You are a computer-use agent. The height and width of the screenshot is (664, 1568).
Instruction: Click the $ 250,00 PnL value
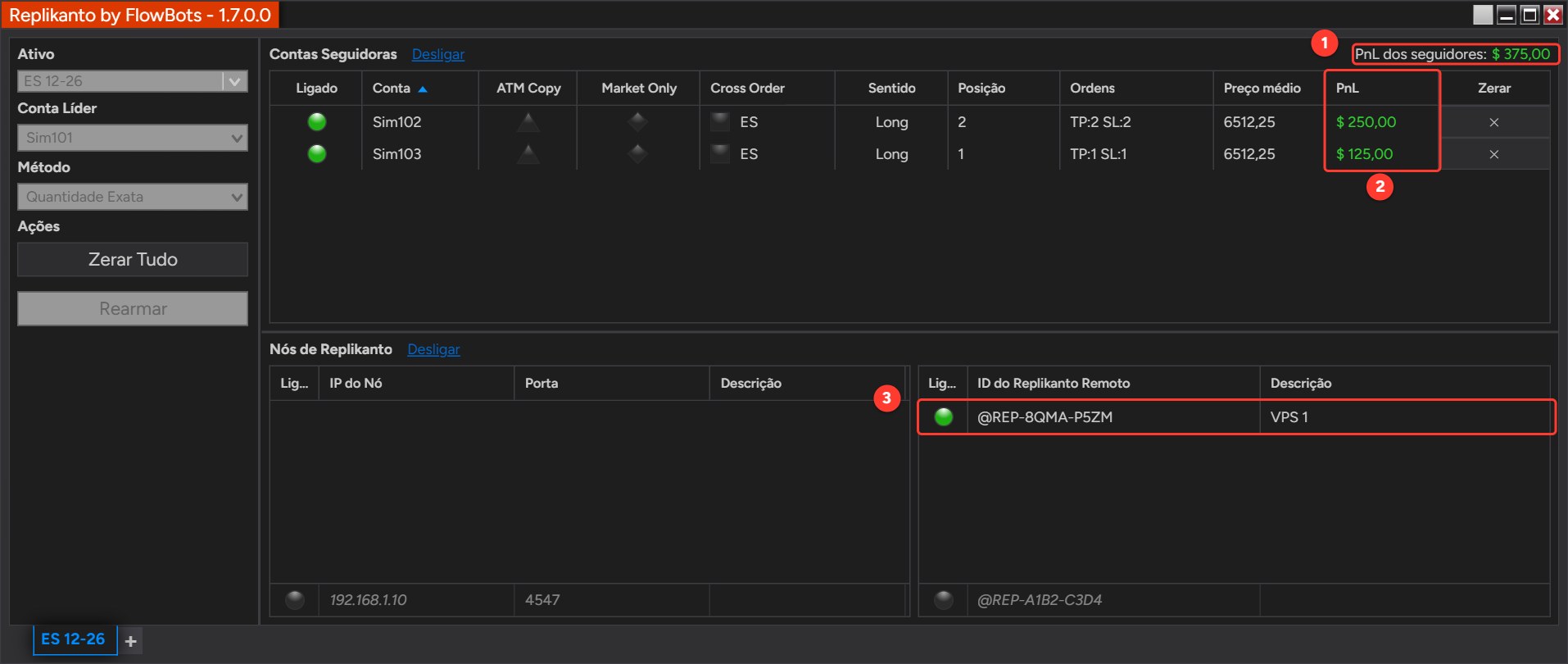[x=1366, y=122]
